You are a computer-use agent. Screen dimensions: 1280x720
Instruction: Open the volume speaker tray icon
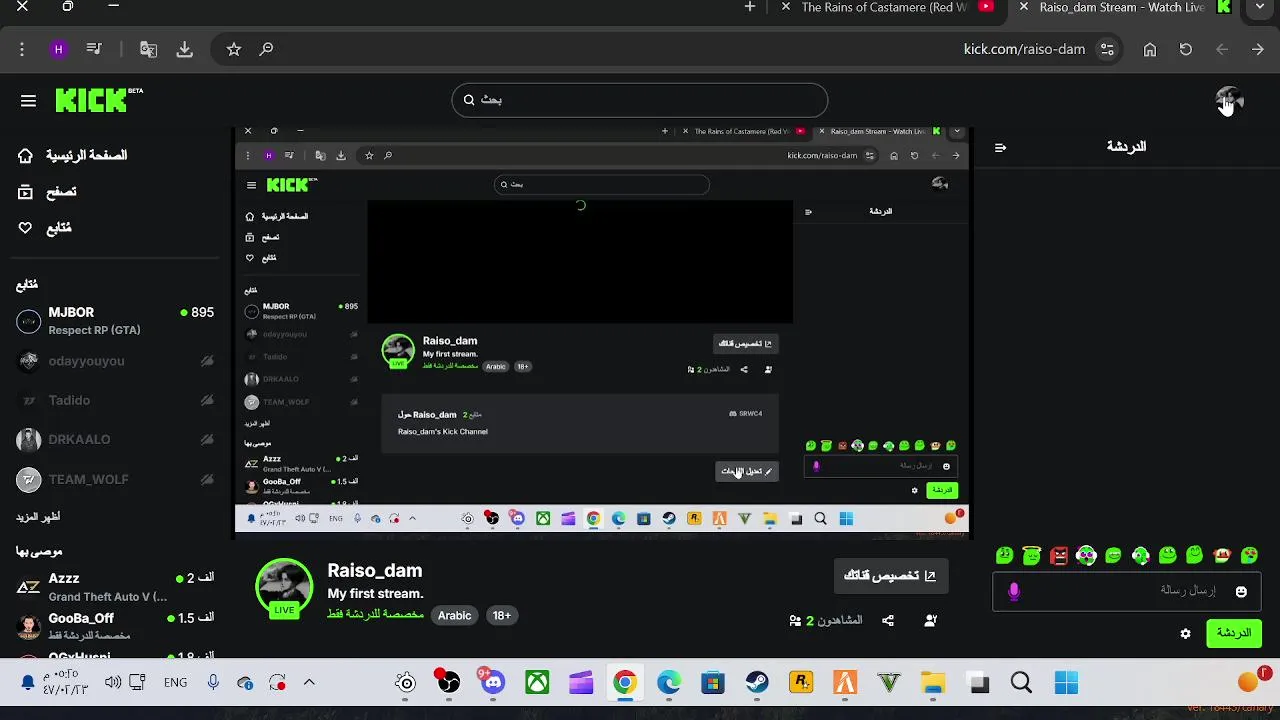click(113, 683)
